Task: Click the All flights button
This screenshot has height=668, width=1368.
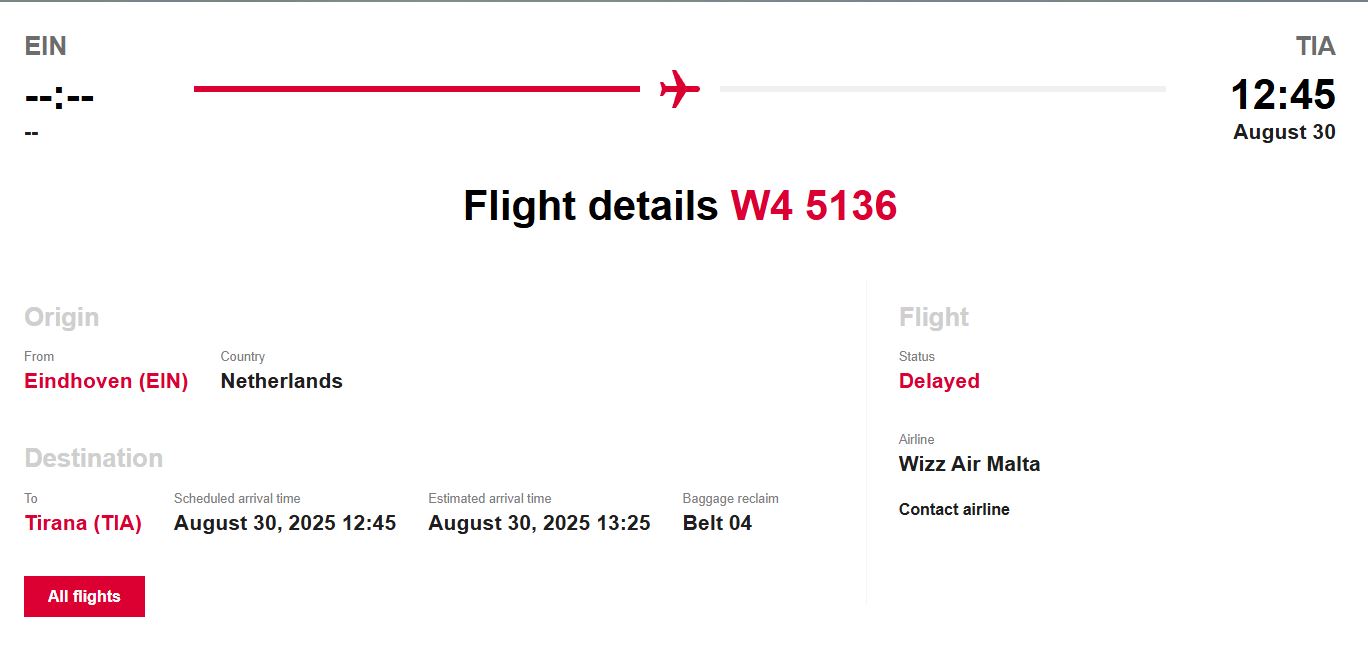Action: pyautogui.click(x=84, y=596)
